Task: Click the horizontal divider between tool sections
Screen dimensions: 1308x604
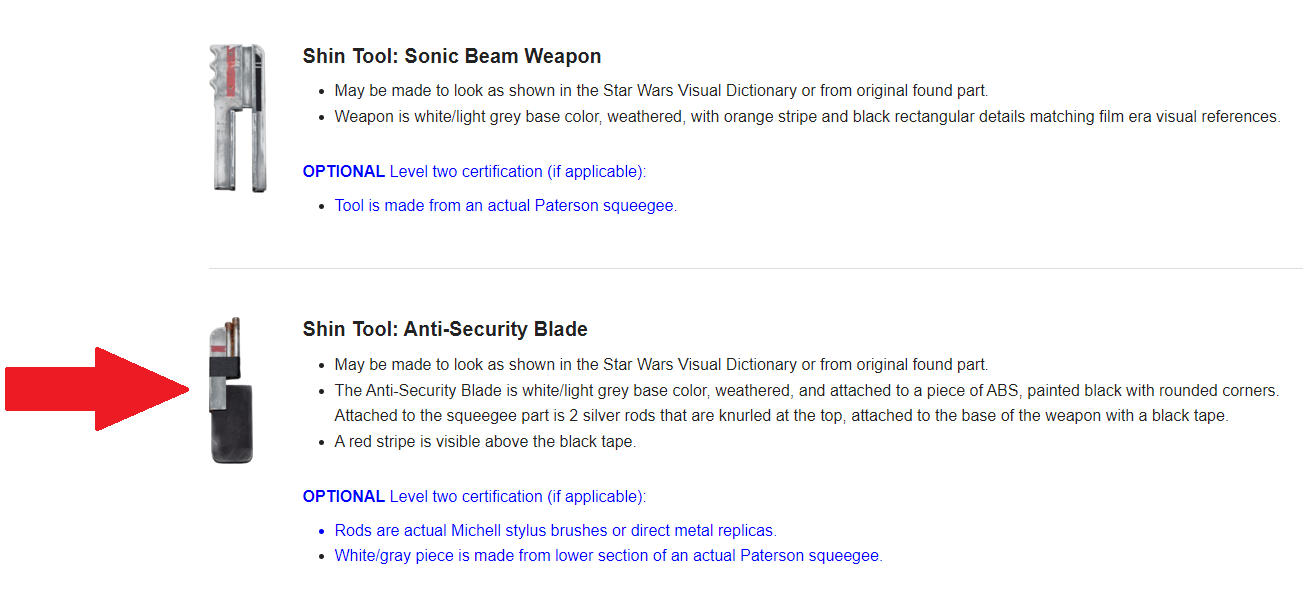Action: pos(755,268)
